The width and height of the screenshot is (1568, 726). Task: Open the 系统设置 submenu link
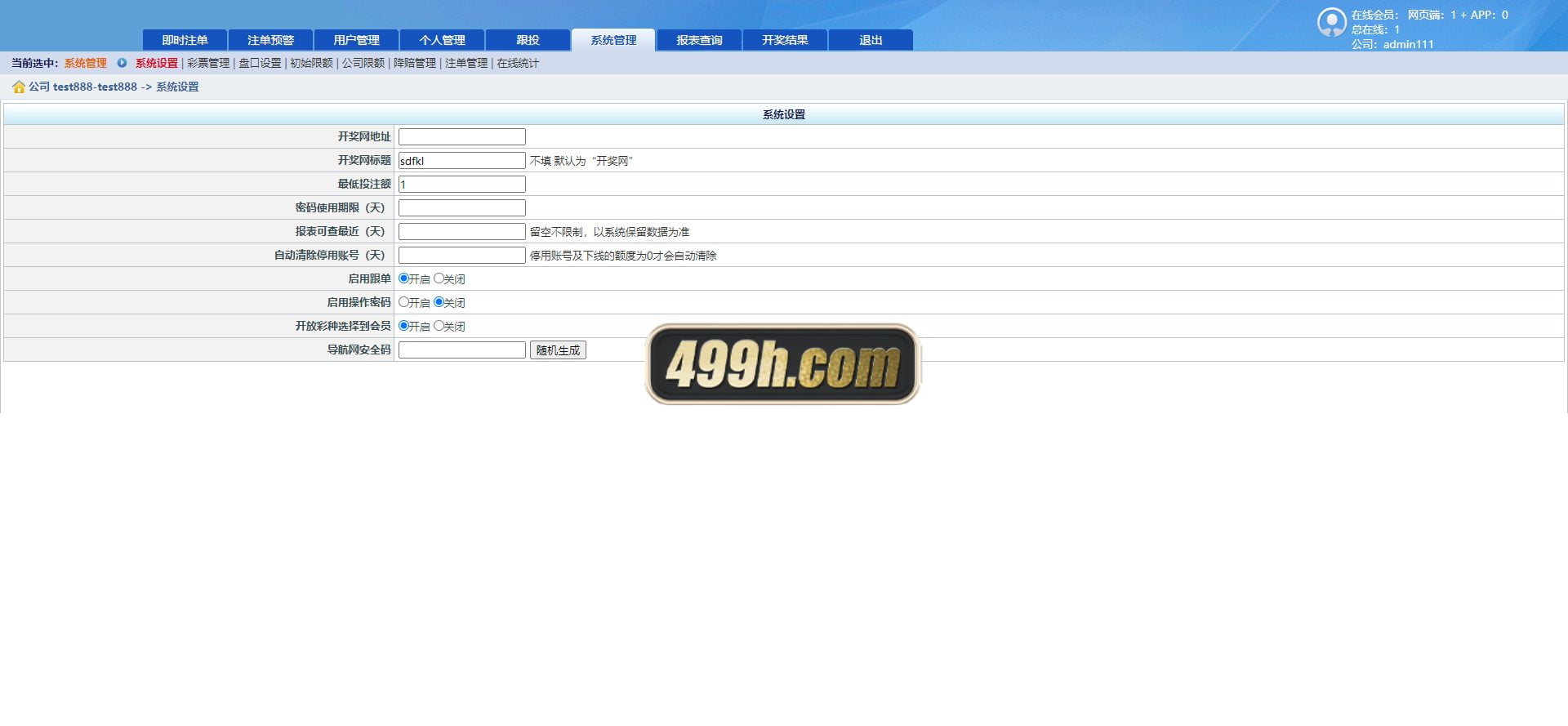coord(157,63)
